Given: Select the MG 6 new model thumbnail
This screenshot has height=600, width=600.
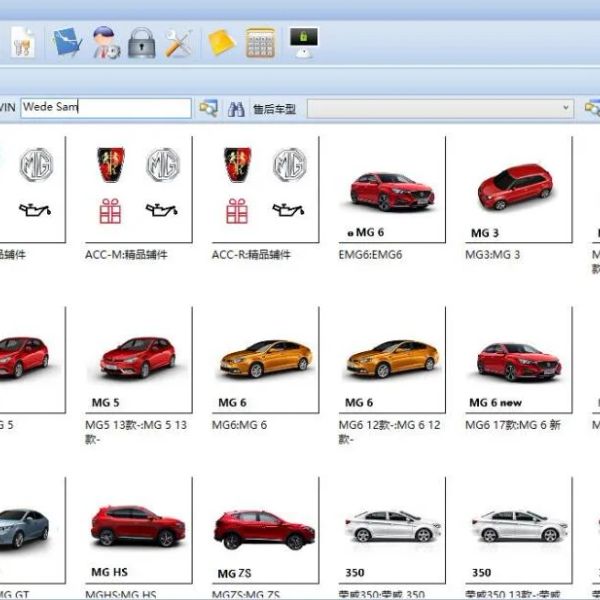Looking at the screenshot, I should [518, 360].
